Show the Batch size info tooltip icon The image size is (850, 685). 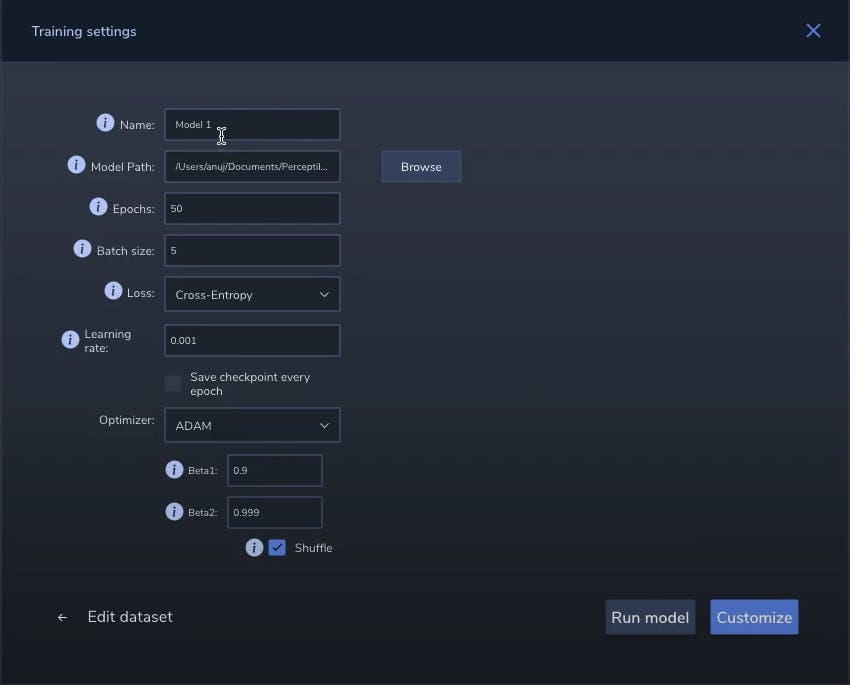point(82,249)
